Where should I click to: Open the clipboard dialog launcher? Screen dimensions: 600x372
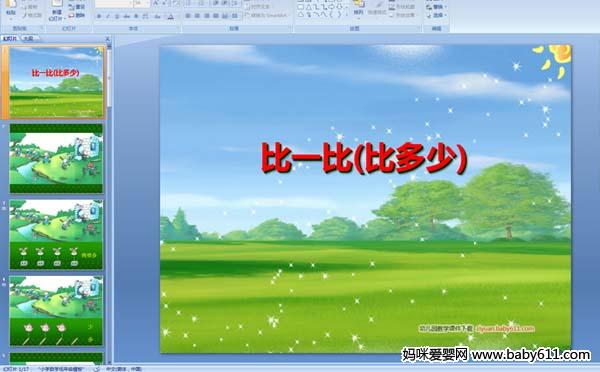[x=42, y=28]
